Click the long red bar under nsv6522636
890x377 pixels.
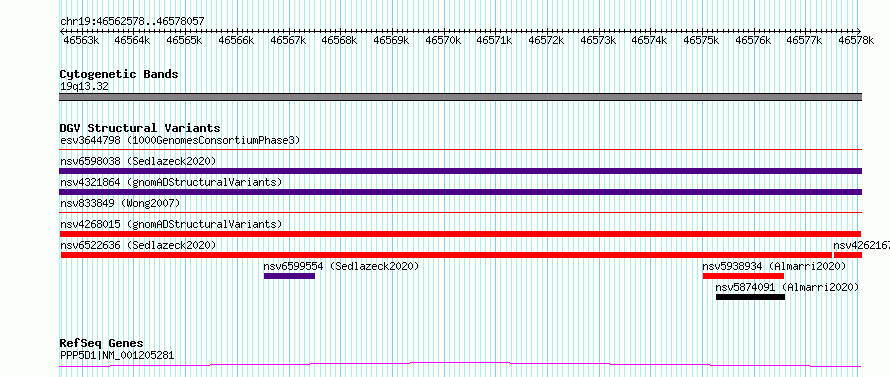(x=446, y=255)
